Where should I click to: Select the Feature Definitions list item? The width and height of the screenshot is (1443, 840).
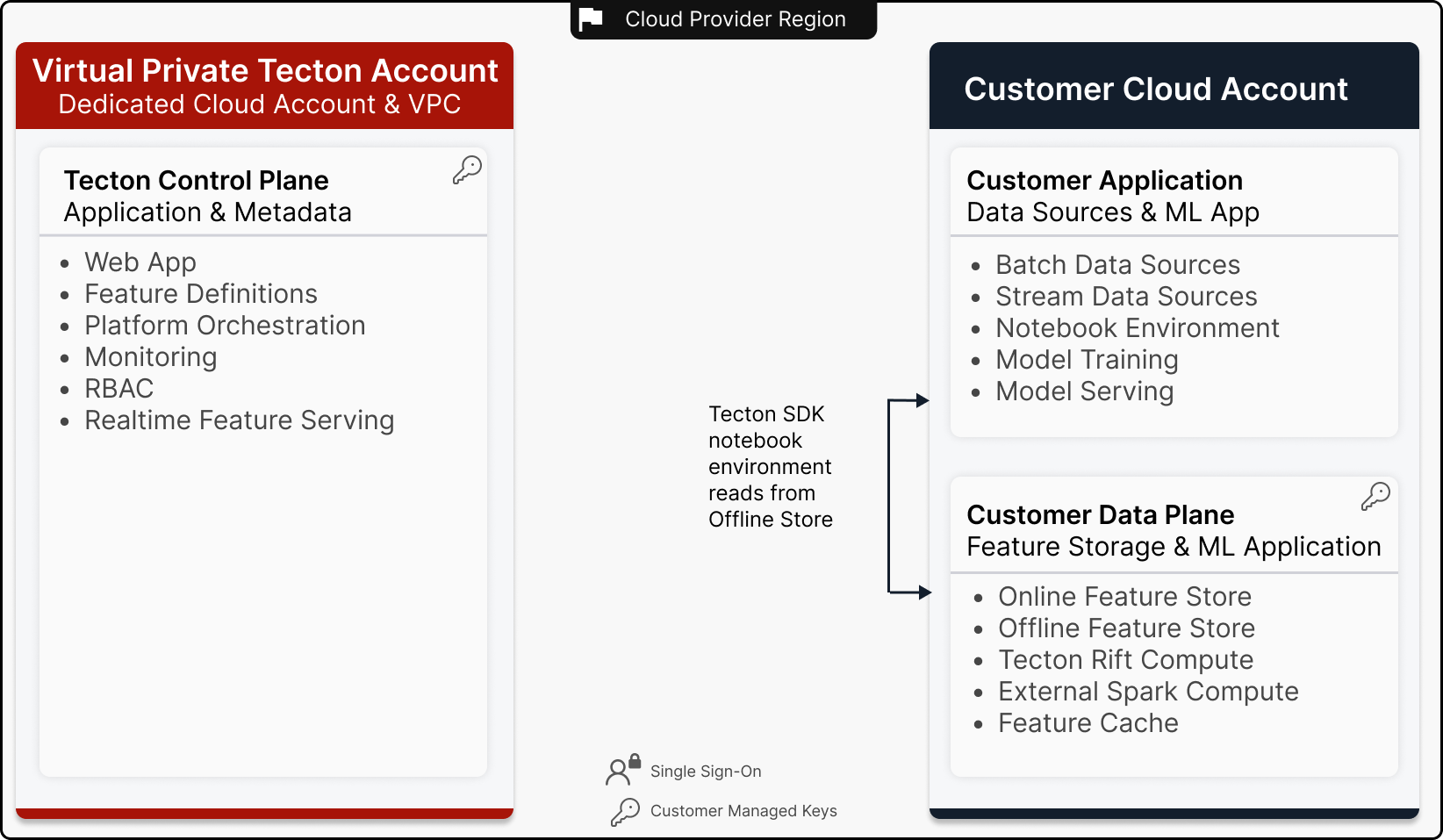tap(201, 294)
